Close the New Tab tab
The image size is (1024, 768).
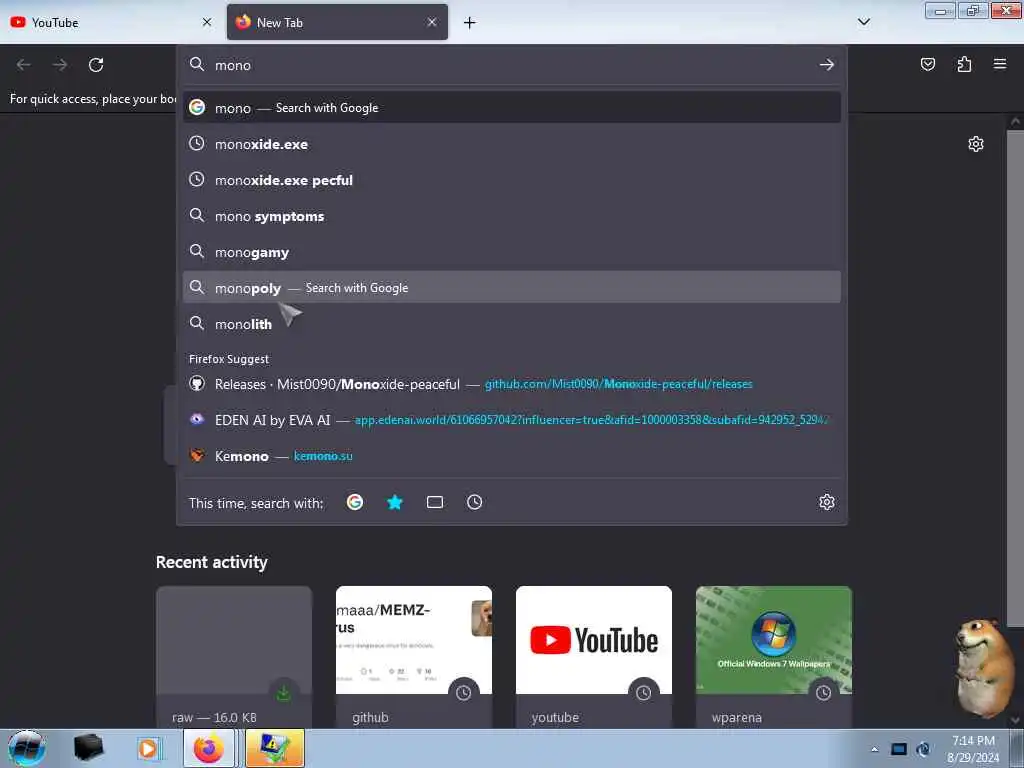tap(432, 22)
